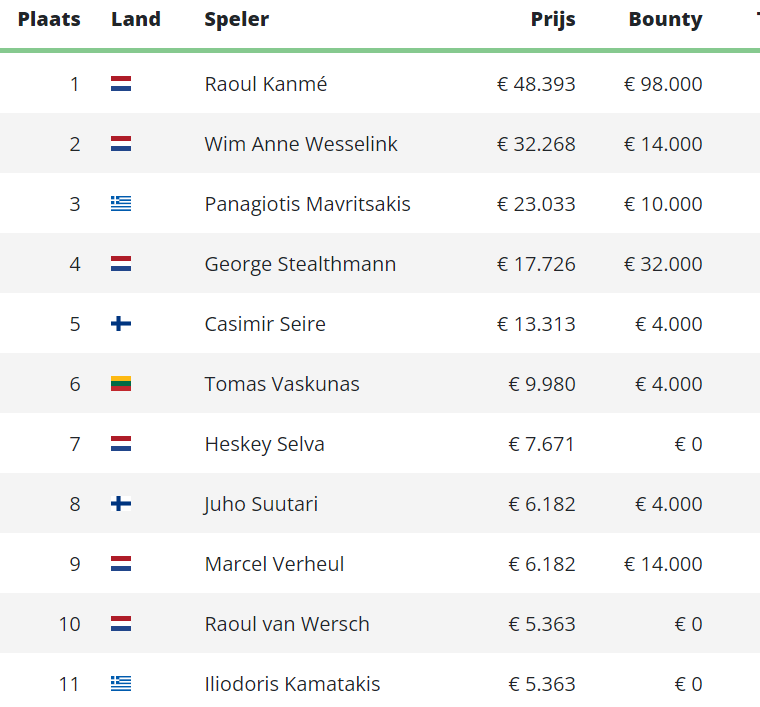Select player name Raoul van Wersch
760x707 pixels.
287,624
